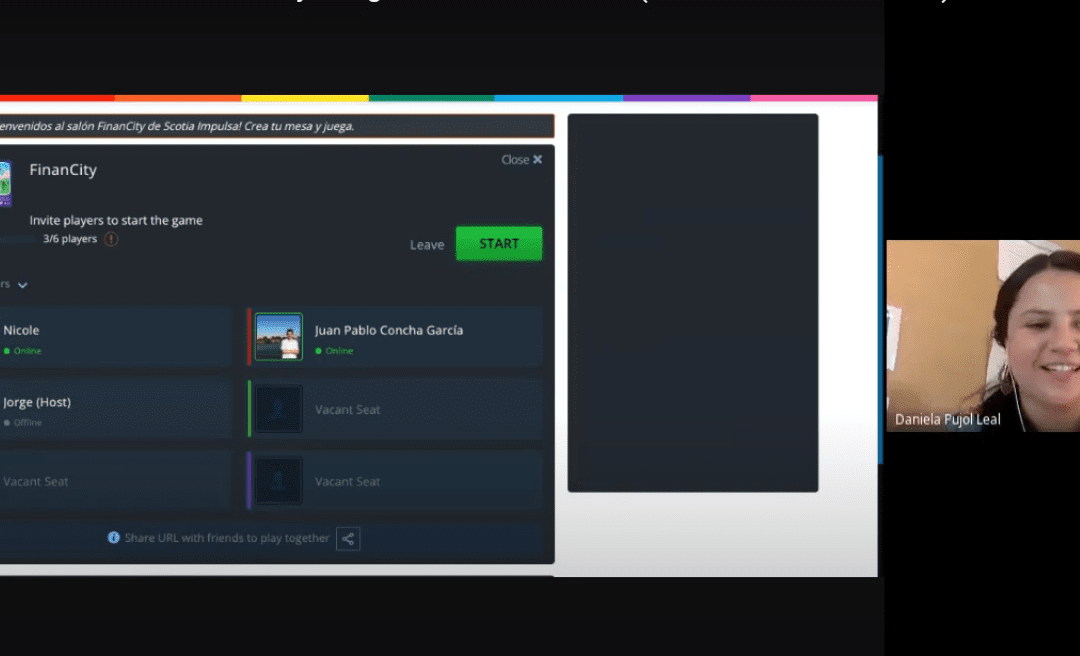Image resolution: width=1080 pixels, height=656 pixels.
Task: Click the FinanCity game cover thumbnail
Action: [6, 183]
